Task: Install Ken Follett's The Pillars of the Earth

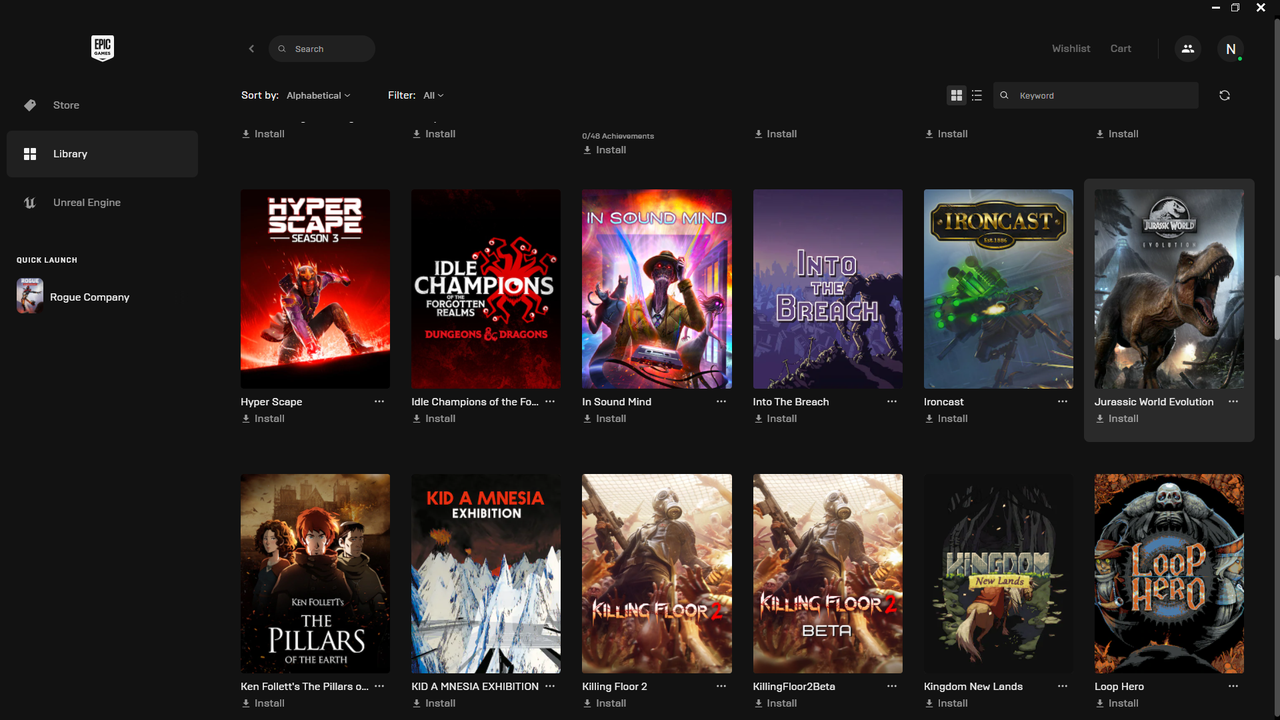Action: click(x=263, y=703)
